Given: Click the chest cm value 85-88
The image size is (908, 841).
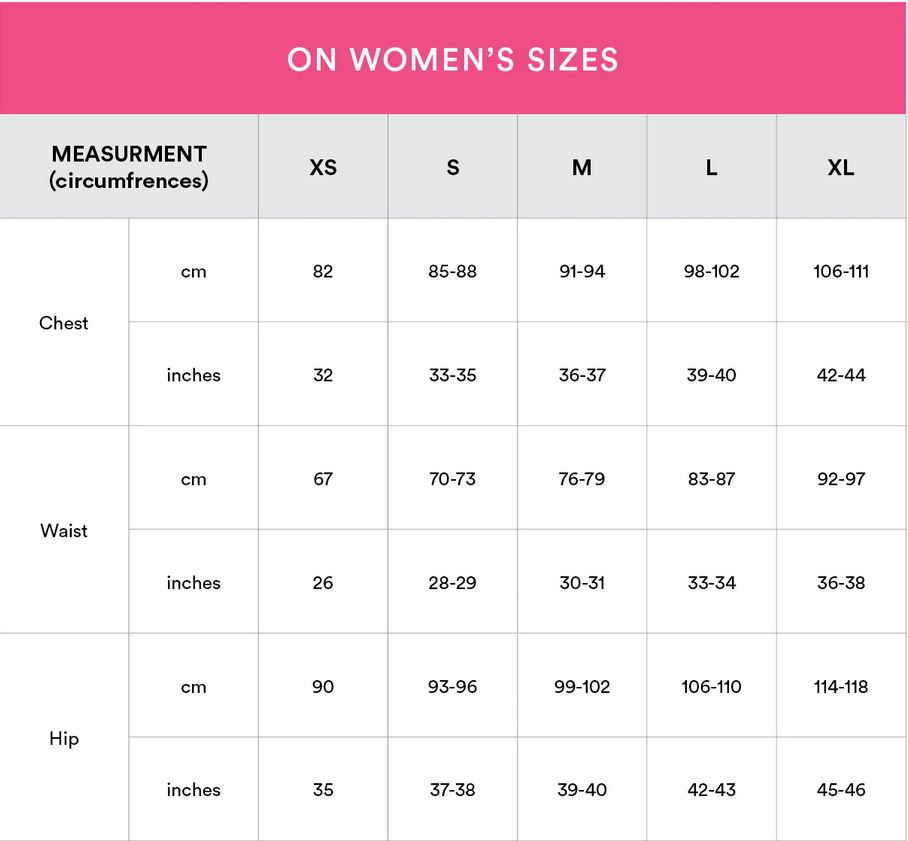Looking at the screenshot, I should [x=453, y=271].
